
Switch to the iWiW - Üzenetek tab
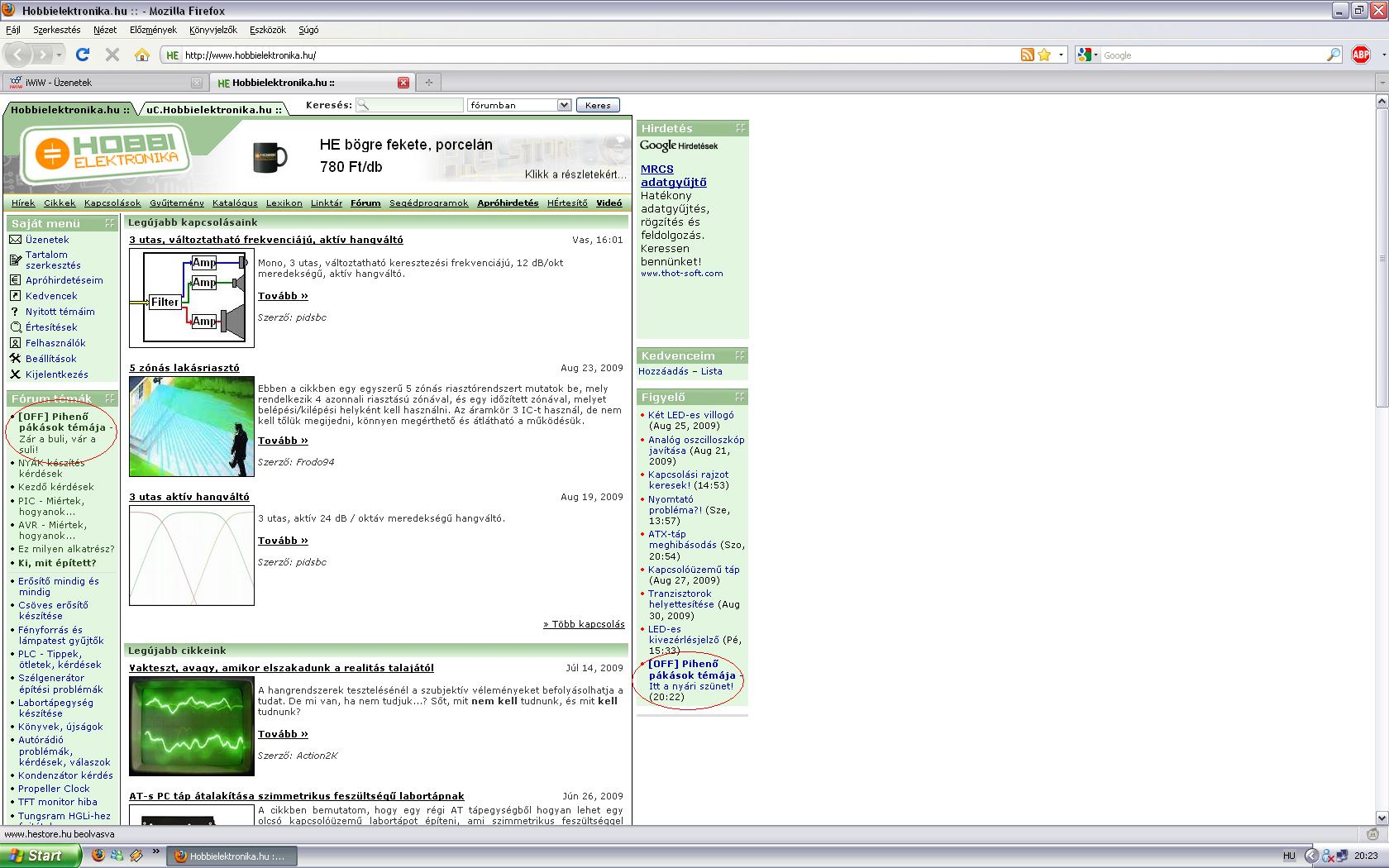(104, 83)
